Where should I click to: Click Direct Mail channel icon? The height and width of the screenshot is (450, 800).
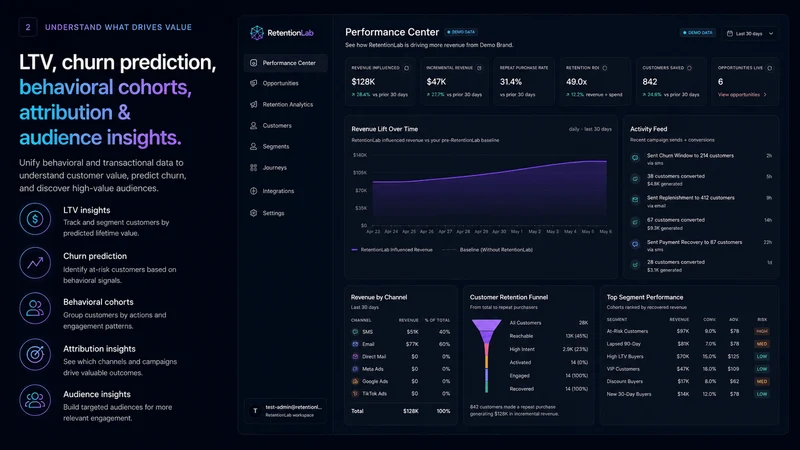355,356
